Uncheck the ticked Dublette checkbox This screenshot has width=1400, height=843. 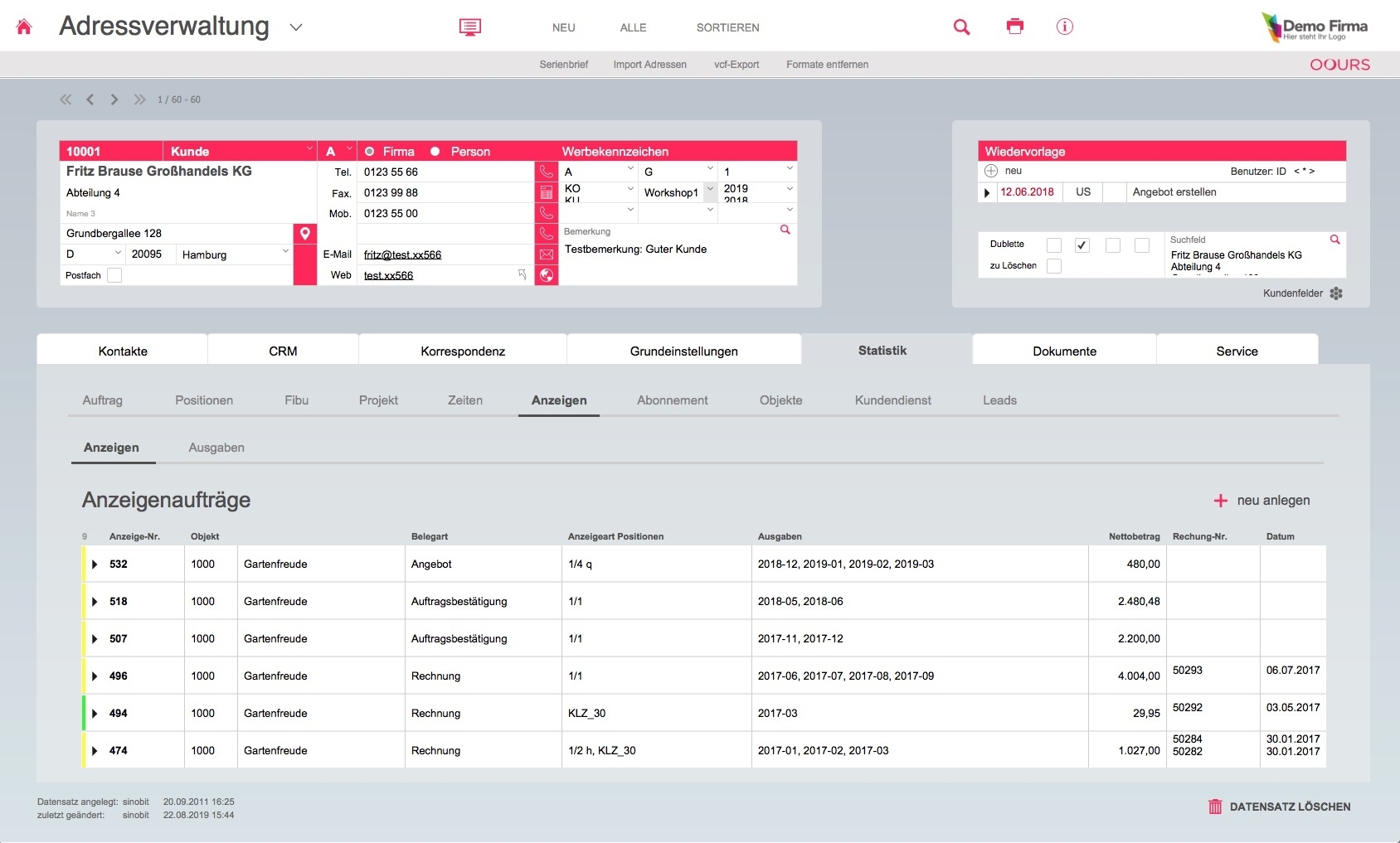[1082, 245]
